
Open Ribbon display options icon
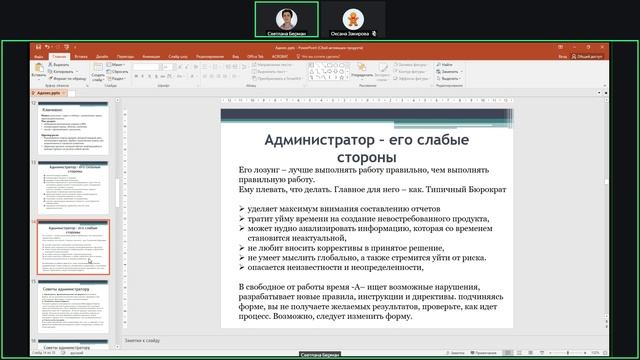tap(560, 47)
